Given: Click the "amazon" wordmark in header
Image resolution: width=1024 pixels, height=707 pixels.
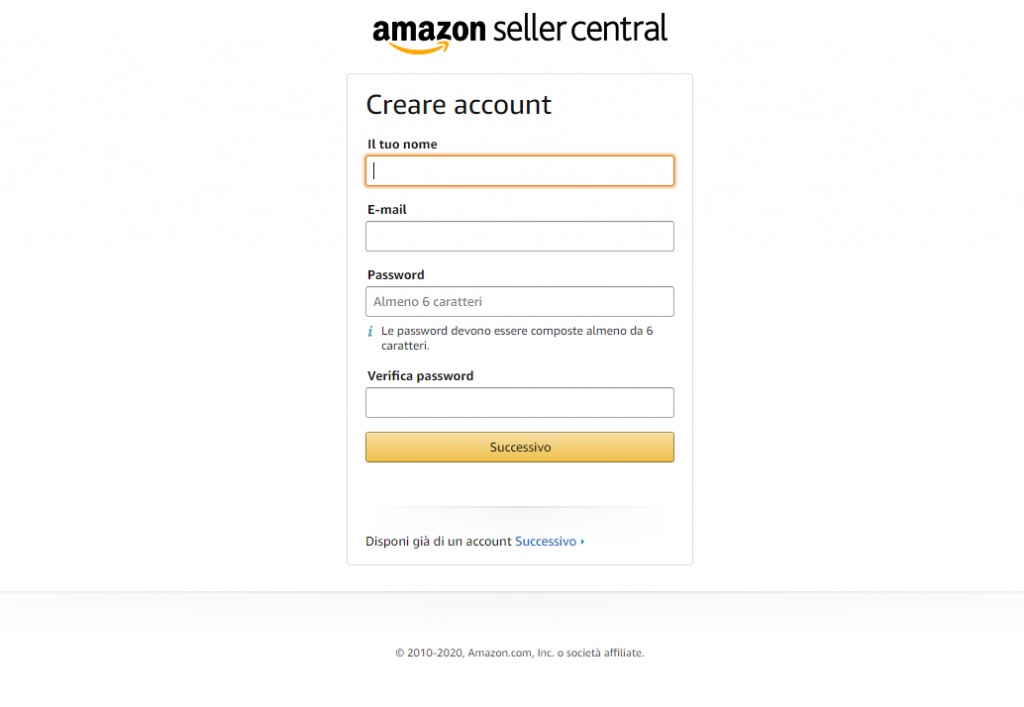Looking at the screenshot, I should coord(430,30).
